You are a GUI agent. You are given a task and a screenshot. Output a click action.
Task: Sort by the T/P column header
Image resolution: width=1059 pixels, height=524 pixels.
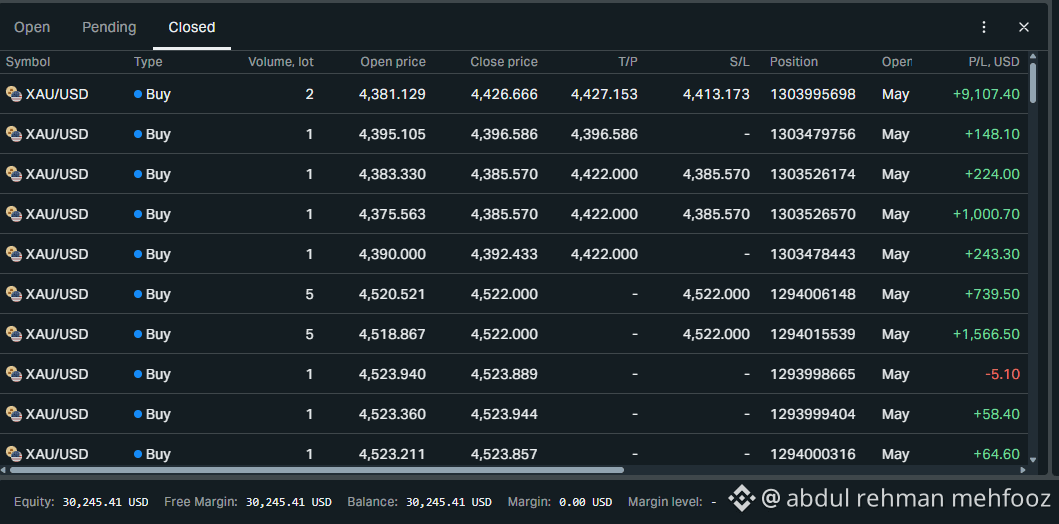[628, 62]
